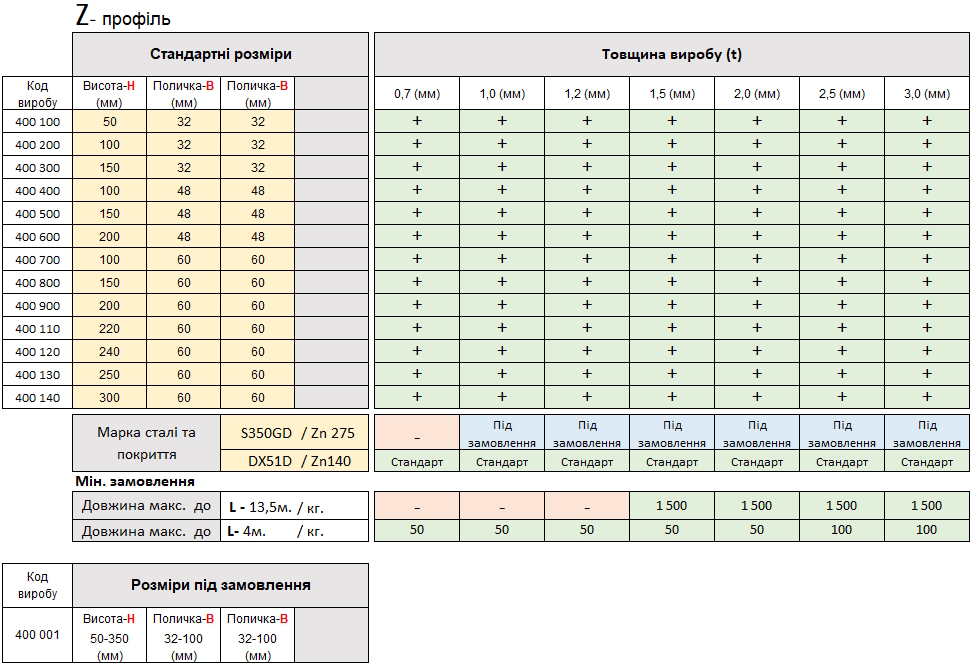Viewport: 975px width, 665px height.
Task: Click the '1,5 (мм)' thickness column header
Action: 672,94
